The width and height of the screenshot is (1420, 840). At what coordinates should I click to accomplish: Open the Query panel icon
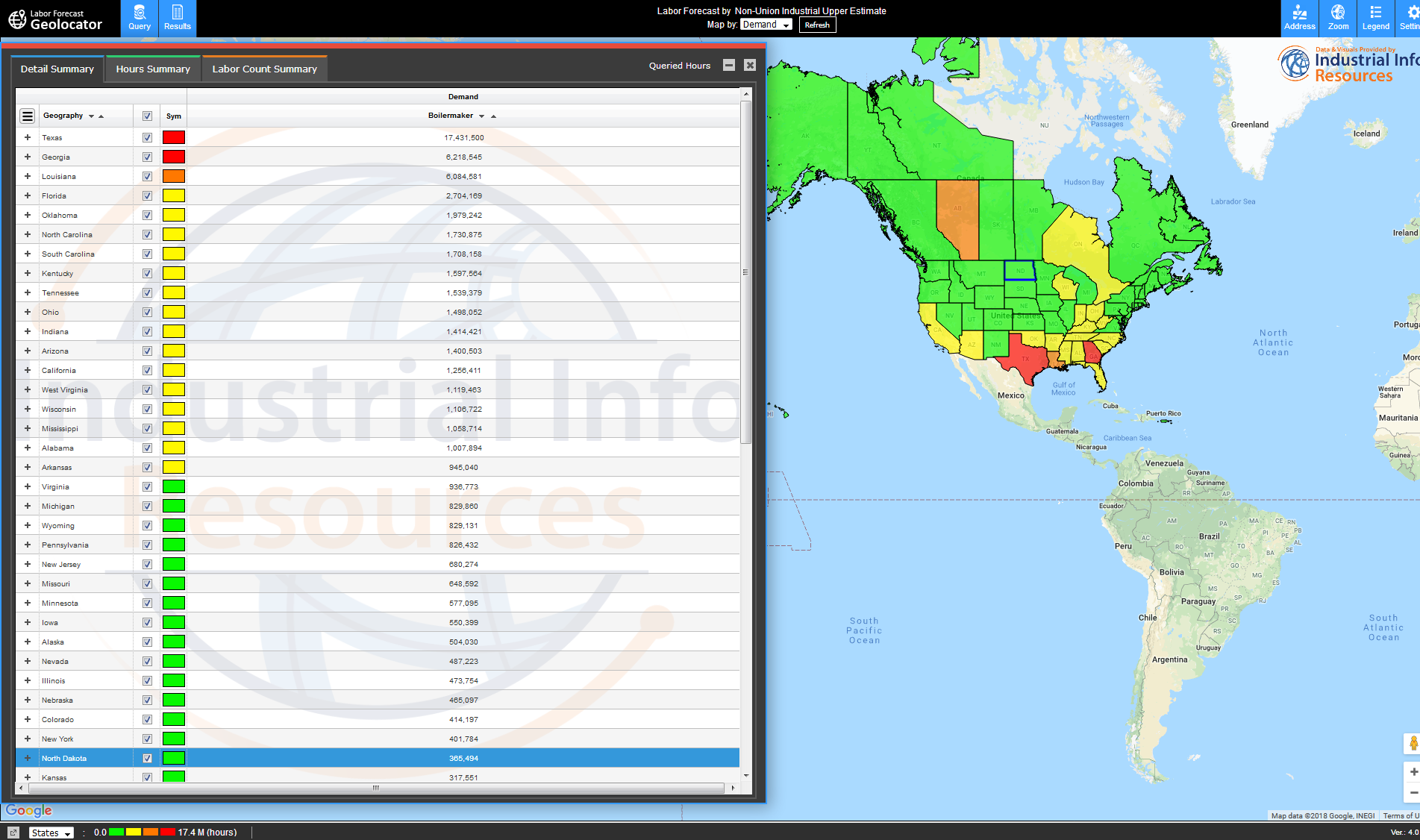pyautogui.click(x=139, y=18)
